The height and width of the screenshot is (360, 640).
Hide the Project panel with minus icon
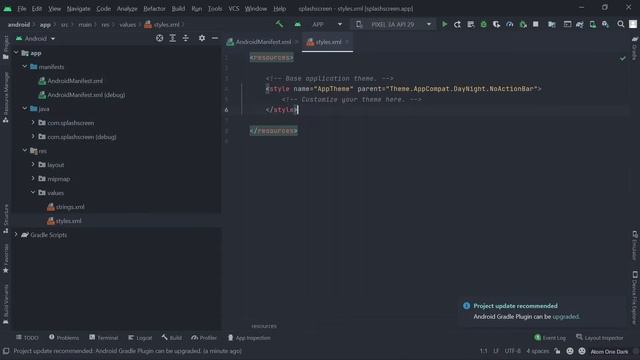coord(215,38)
